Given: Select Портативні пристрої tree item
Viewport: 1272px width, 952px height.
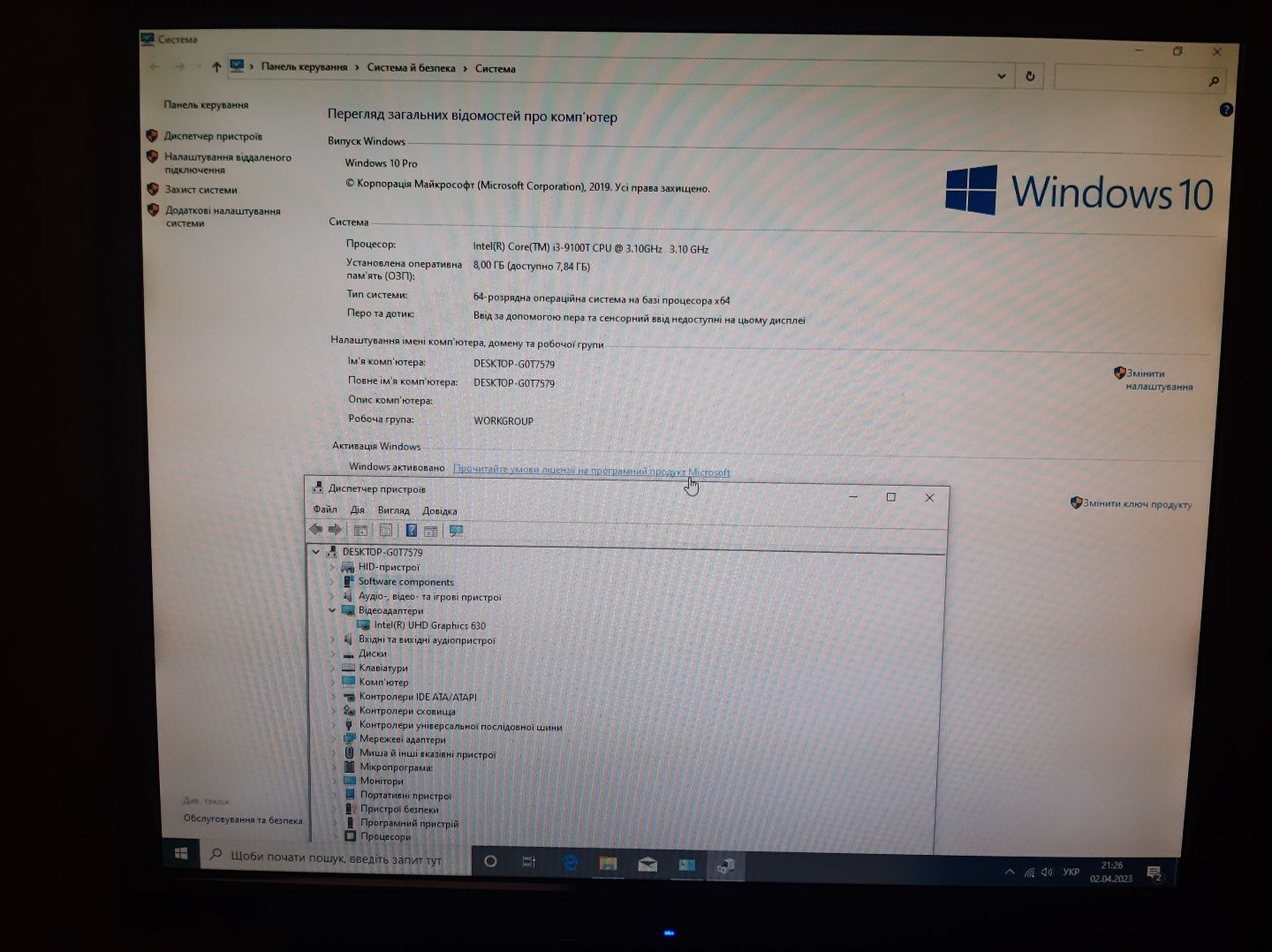Looking at the screenshot, I should coord(405,795).
